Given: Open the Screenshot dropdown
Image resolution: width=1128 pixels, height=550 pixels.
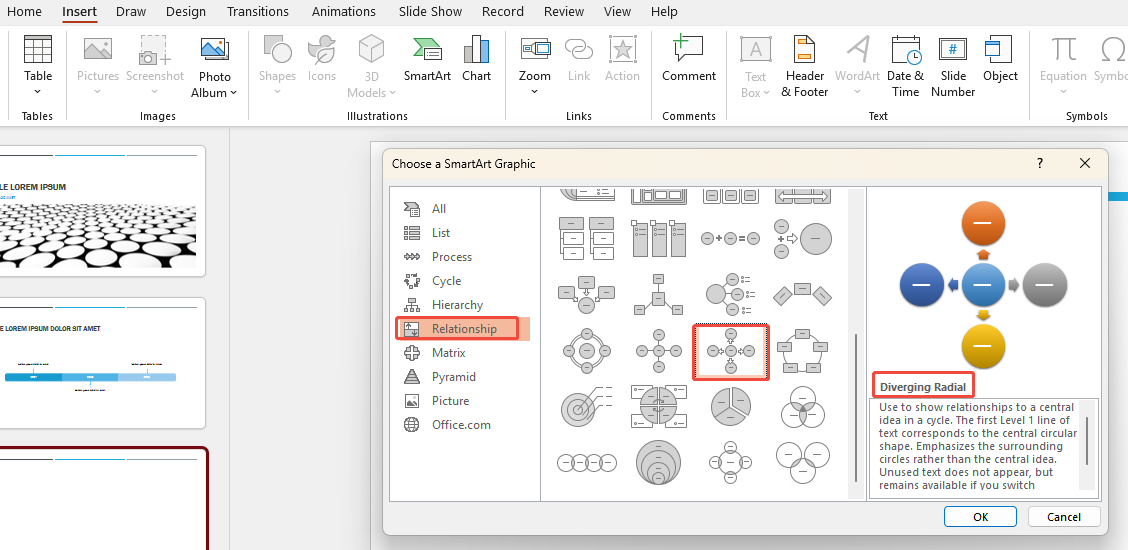Looking at the screenshot, I should pyautogui.click(x=155, y=91).
